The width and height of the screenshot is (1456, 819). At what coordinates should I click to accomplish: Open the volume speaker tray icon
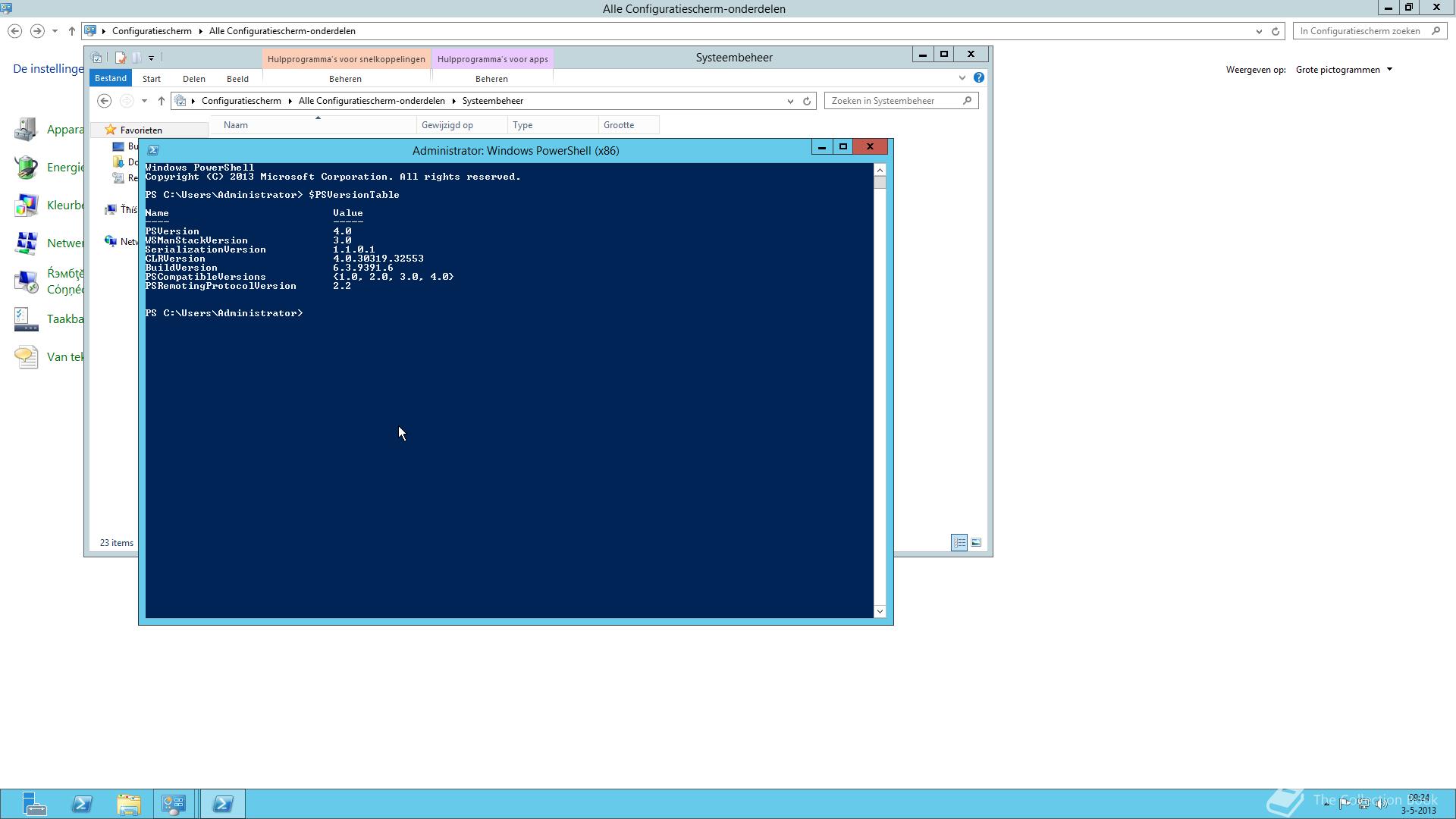1382,804
